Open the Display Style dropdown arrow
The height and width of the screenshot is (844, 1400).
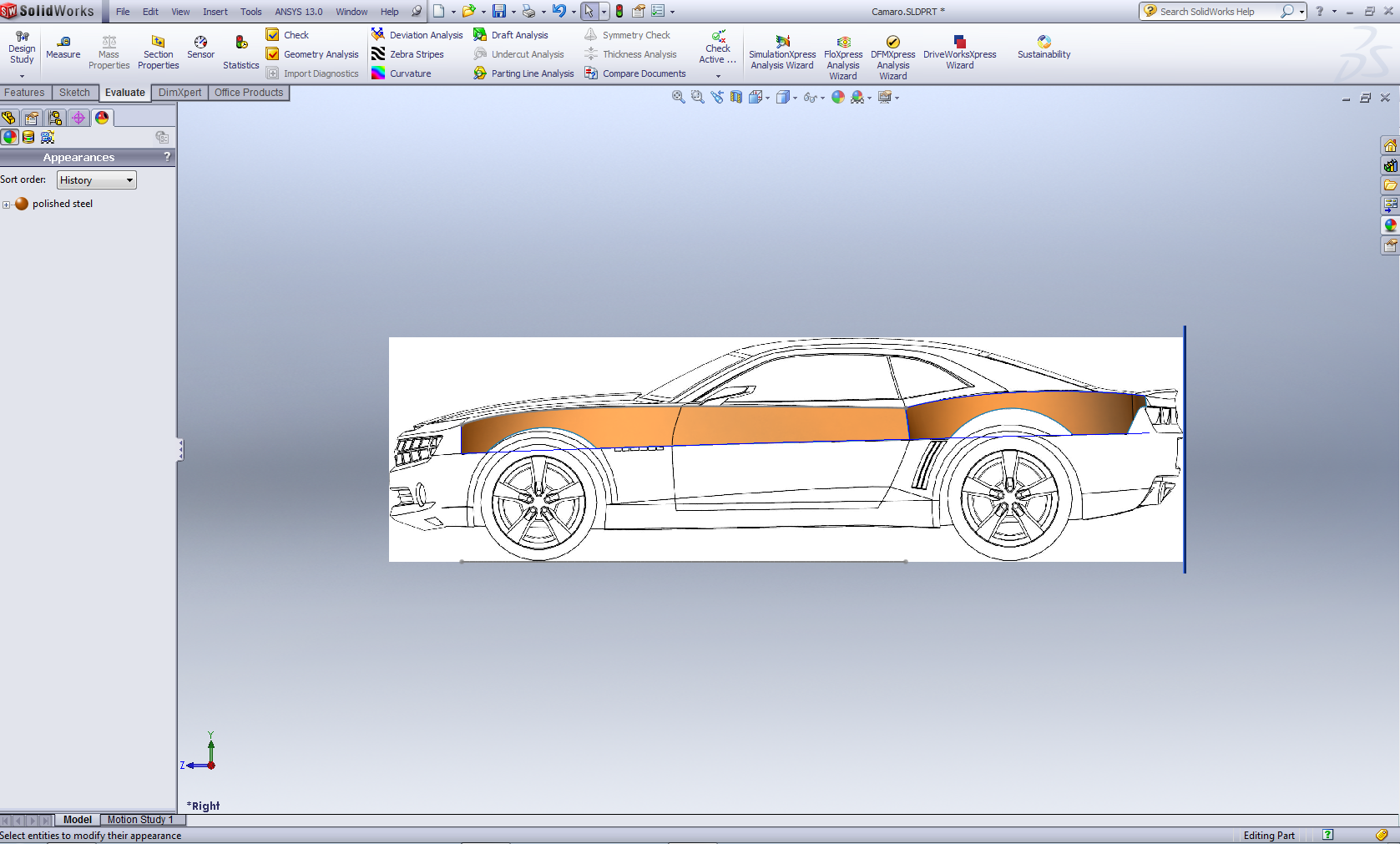(x=795, y=99)
